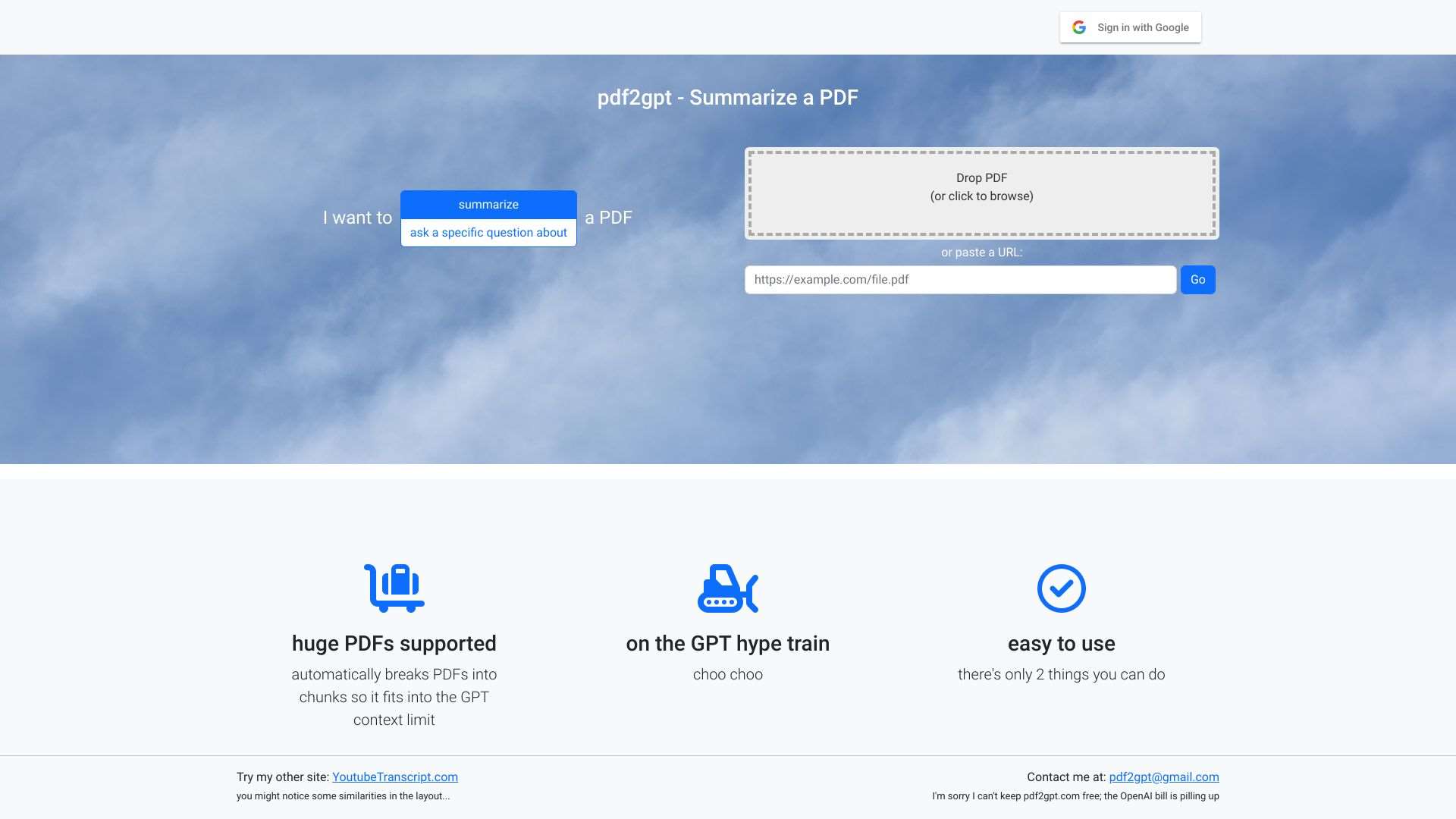Expand the 'I want to' options menu

[488, 204]
